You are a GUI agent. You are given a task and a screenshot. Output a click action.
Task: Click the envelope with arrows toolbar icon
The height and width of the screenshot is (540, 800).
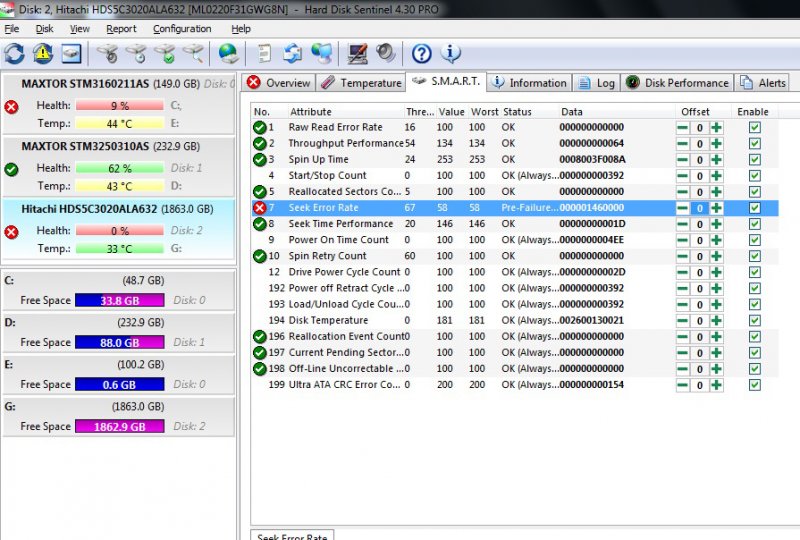coord(292,53)
